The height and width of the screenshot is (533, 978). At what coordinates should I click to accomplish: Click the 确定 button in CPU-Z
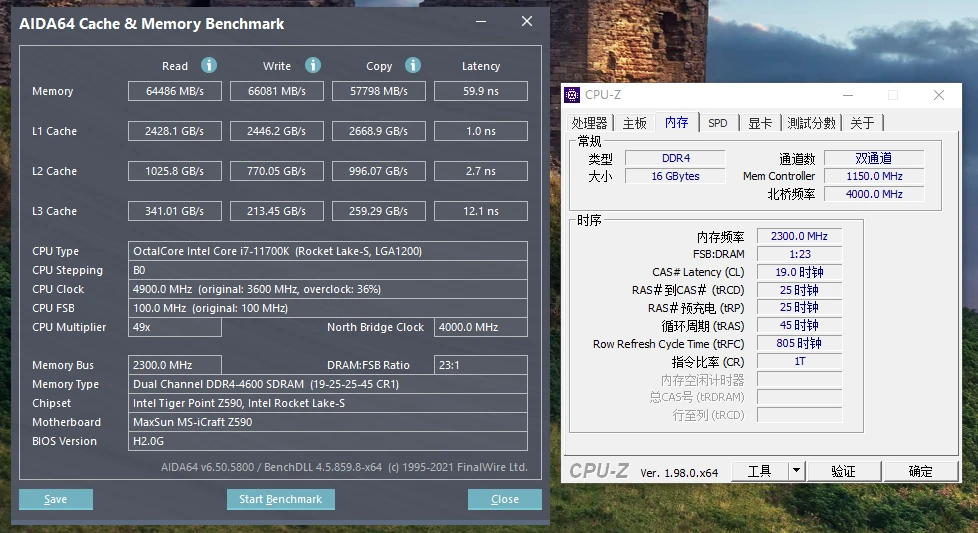pyautogui.click(x=921, y=471)
